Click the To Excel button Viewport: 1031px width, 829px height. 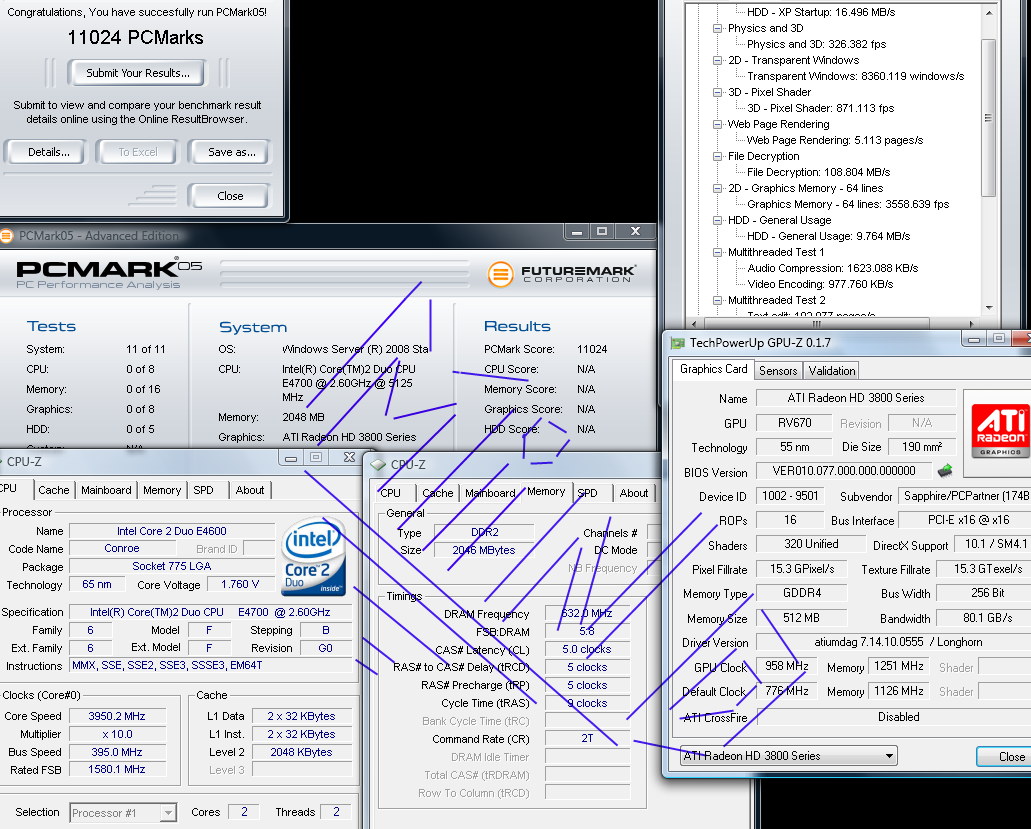point(137,152)
